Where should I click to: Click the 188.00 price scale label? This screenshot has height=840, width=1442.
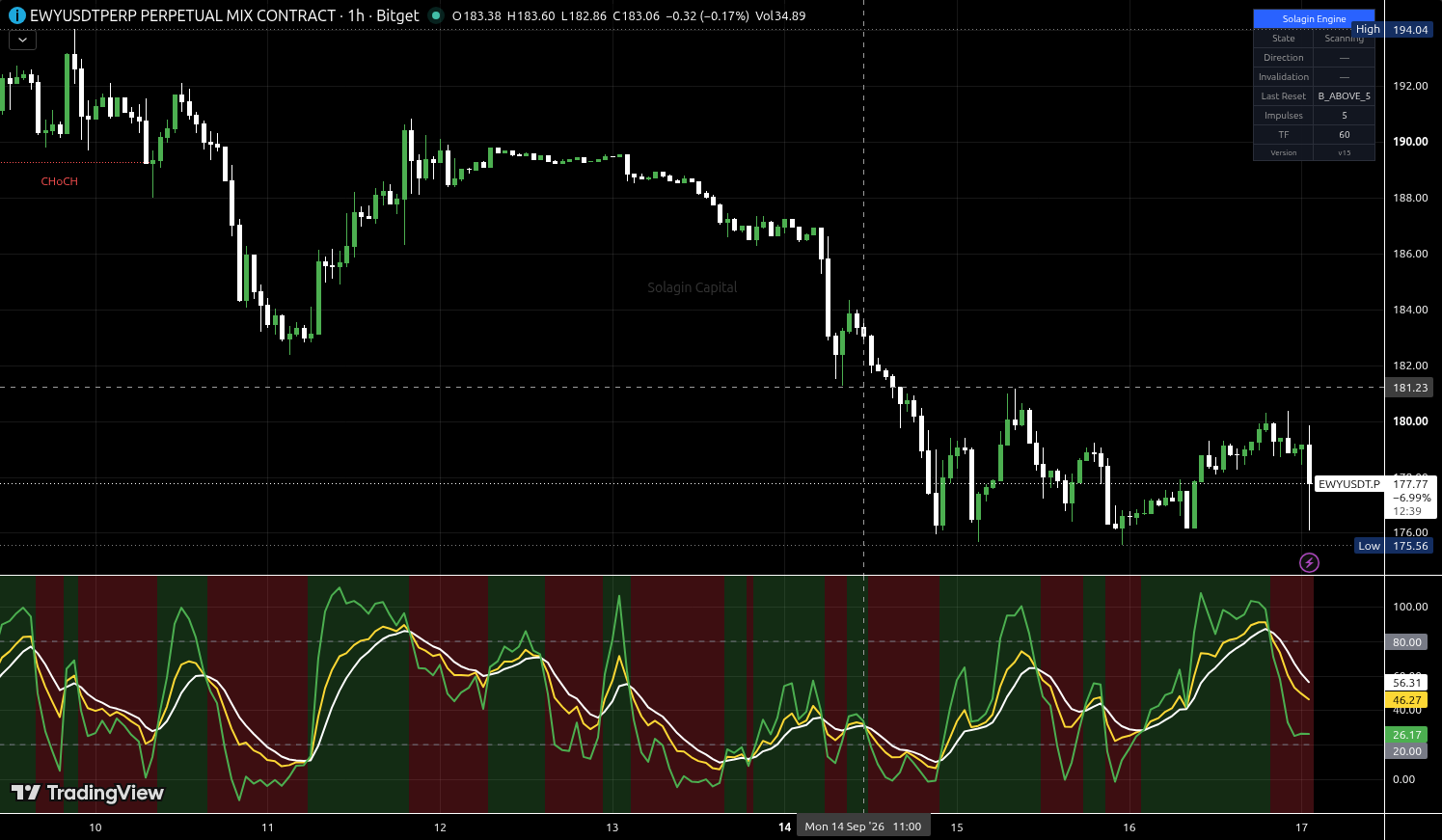[1410, 198]
